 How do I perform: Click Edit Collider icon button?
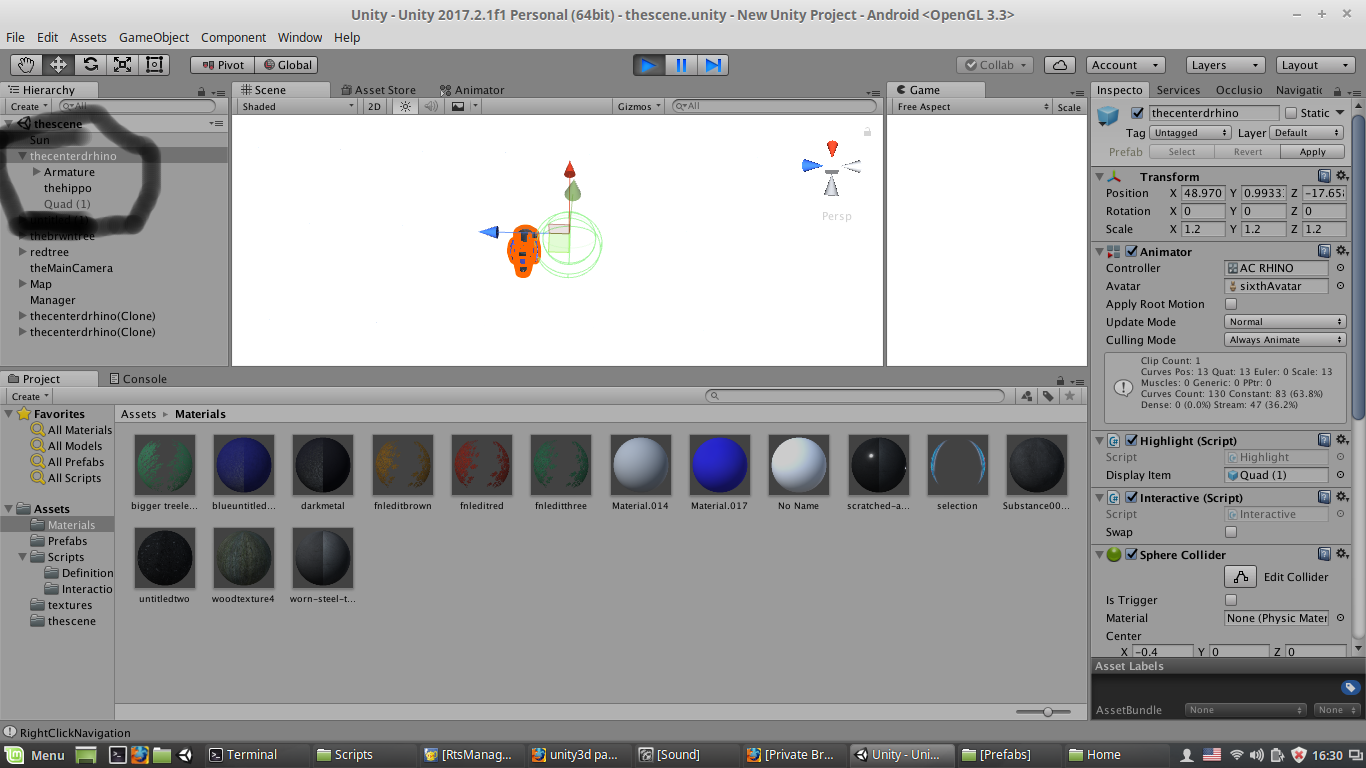(1240, 577)
